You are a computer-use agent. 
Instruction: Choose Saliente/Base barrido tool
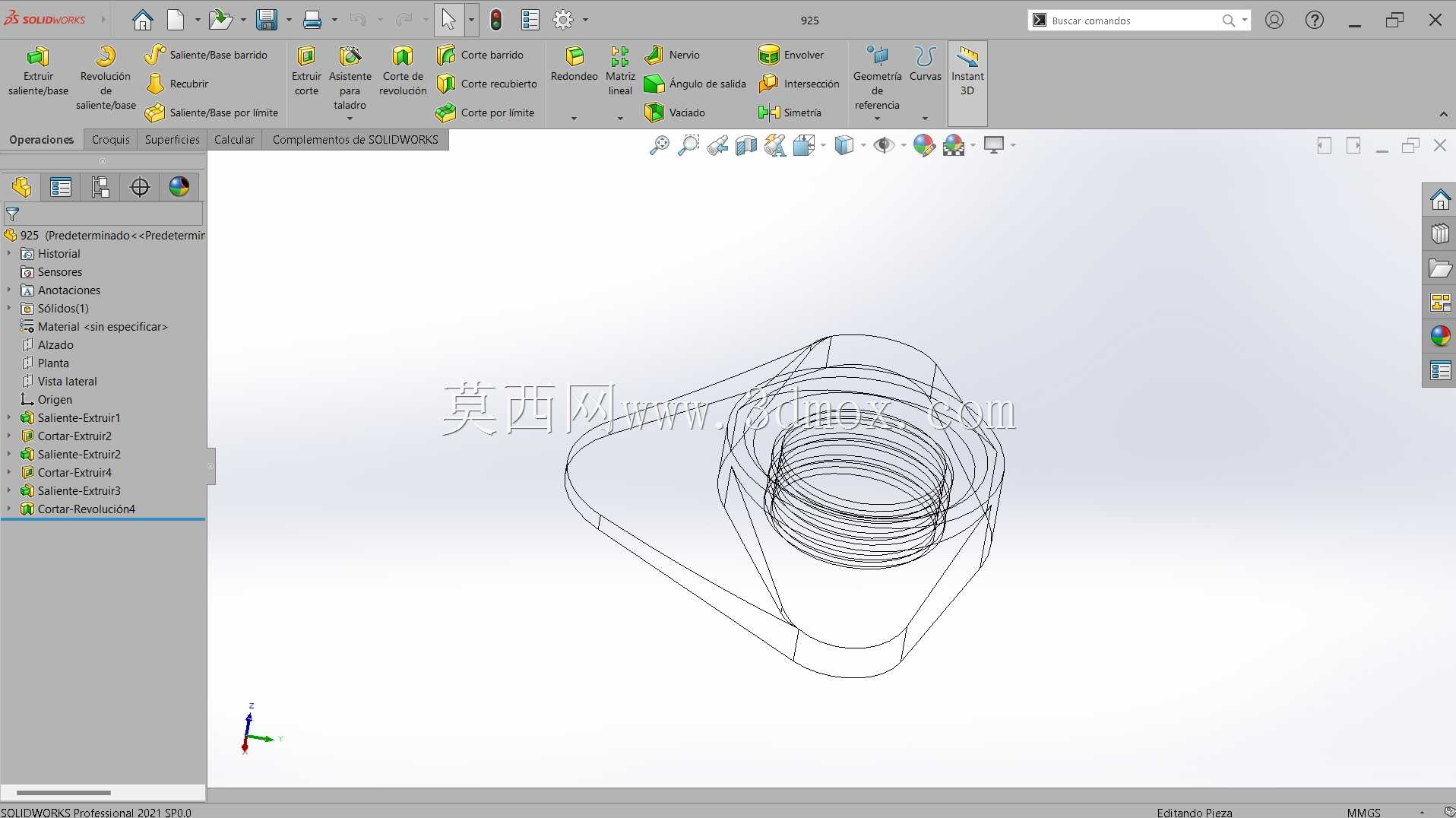pos(206,55)
